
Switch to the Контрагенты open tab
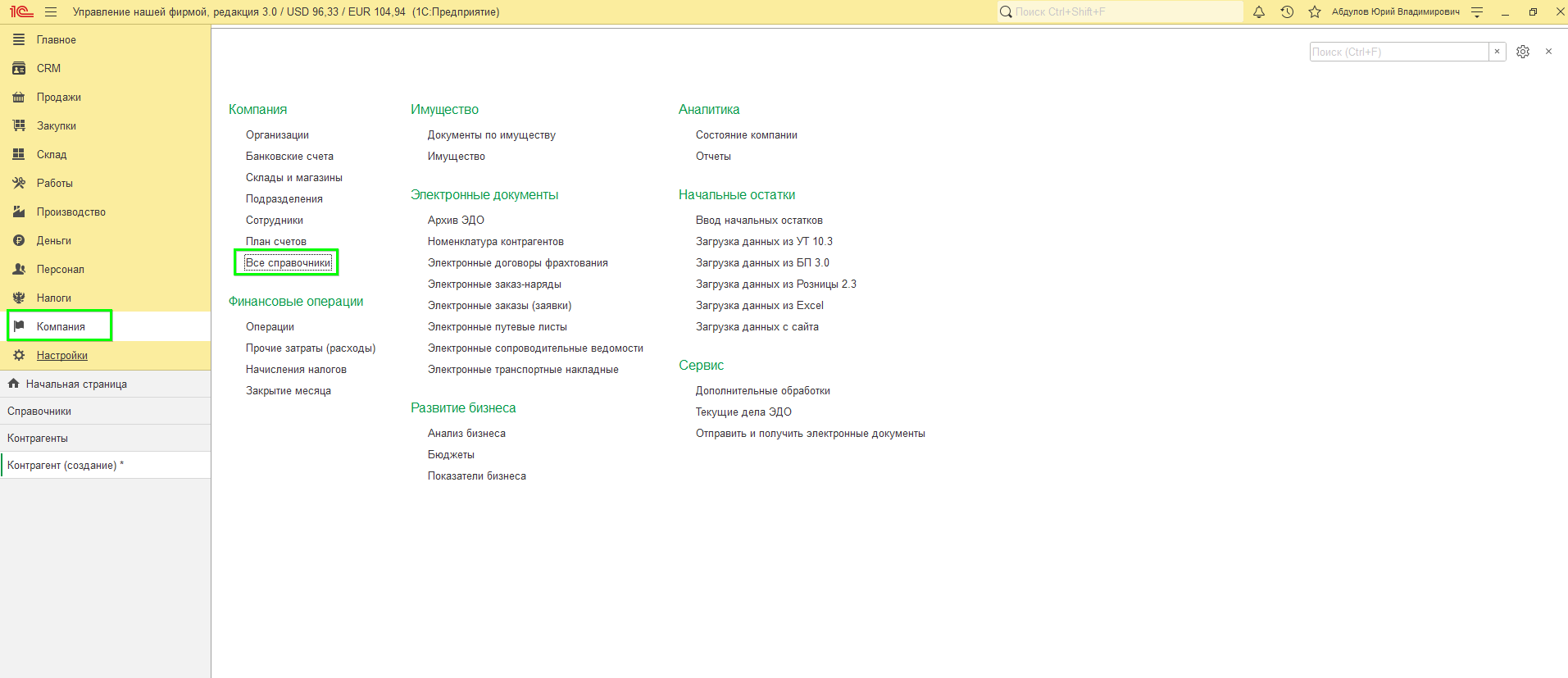(105, 438)
